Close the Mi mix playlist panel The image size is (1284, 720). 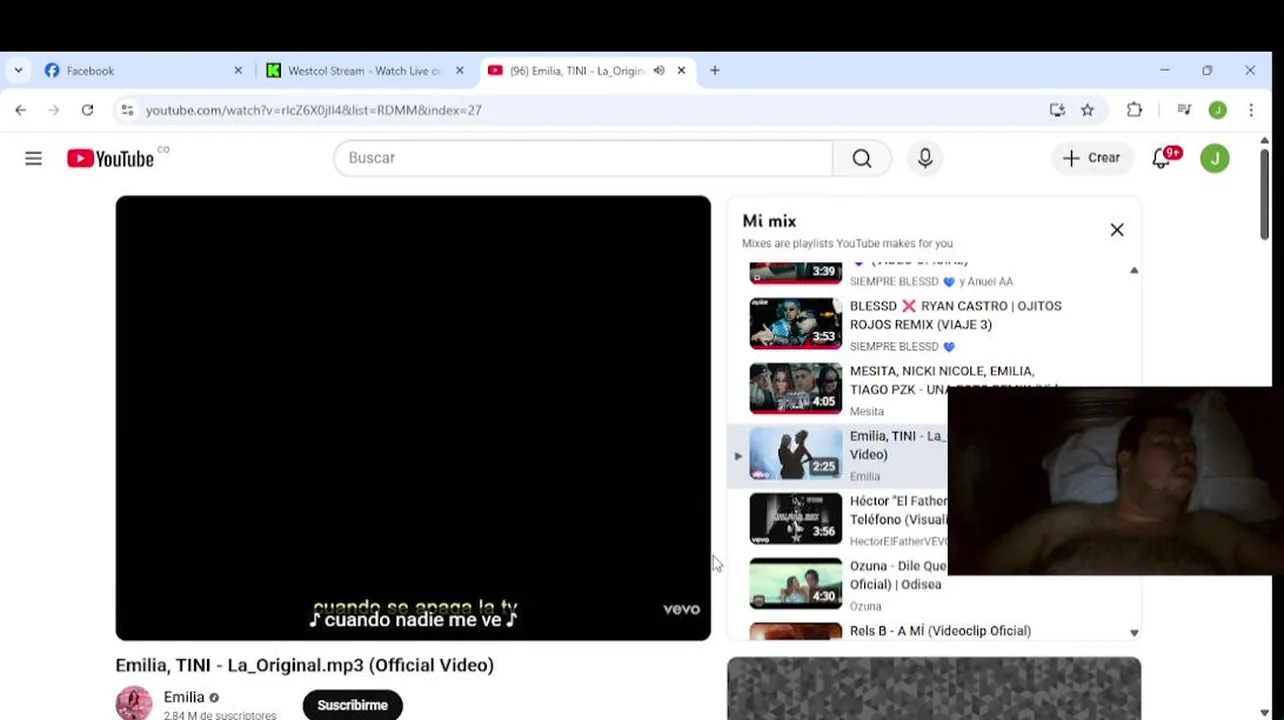click(1117, 230)
